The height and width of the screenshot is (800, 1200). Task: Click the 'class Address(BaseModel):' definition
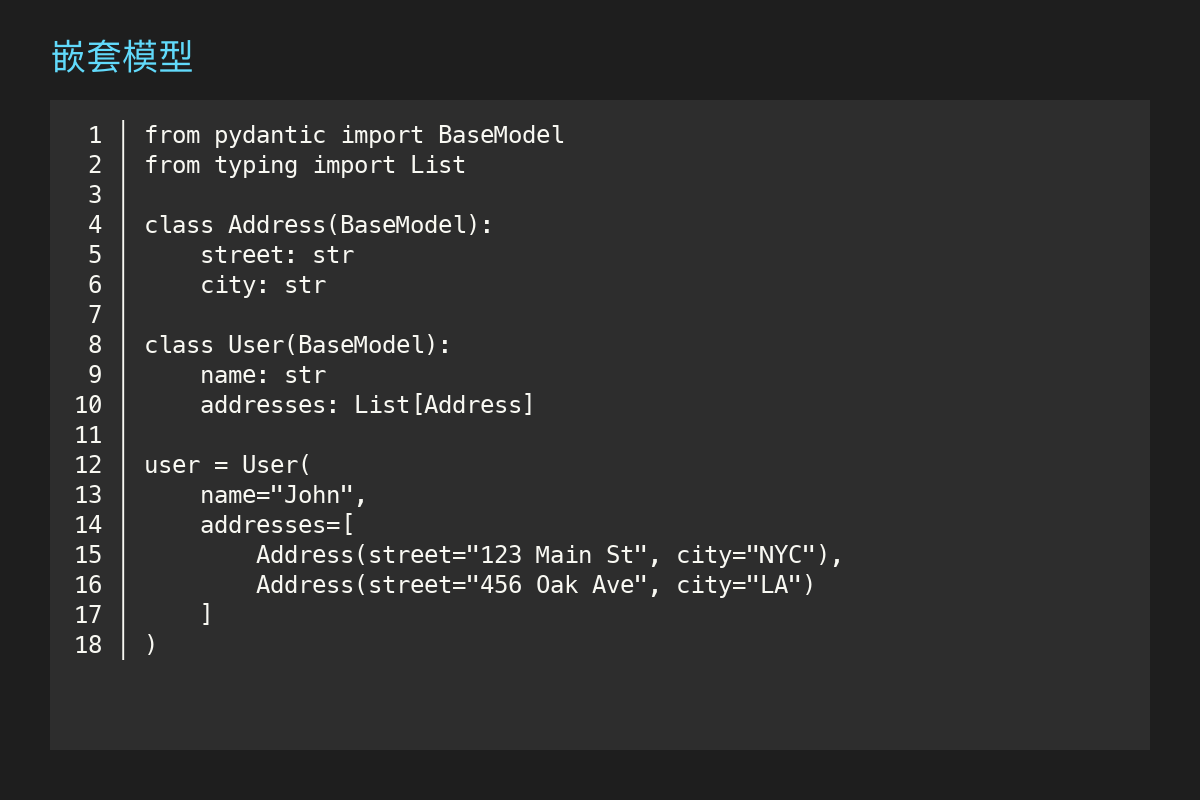click(x=319, y=225)
